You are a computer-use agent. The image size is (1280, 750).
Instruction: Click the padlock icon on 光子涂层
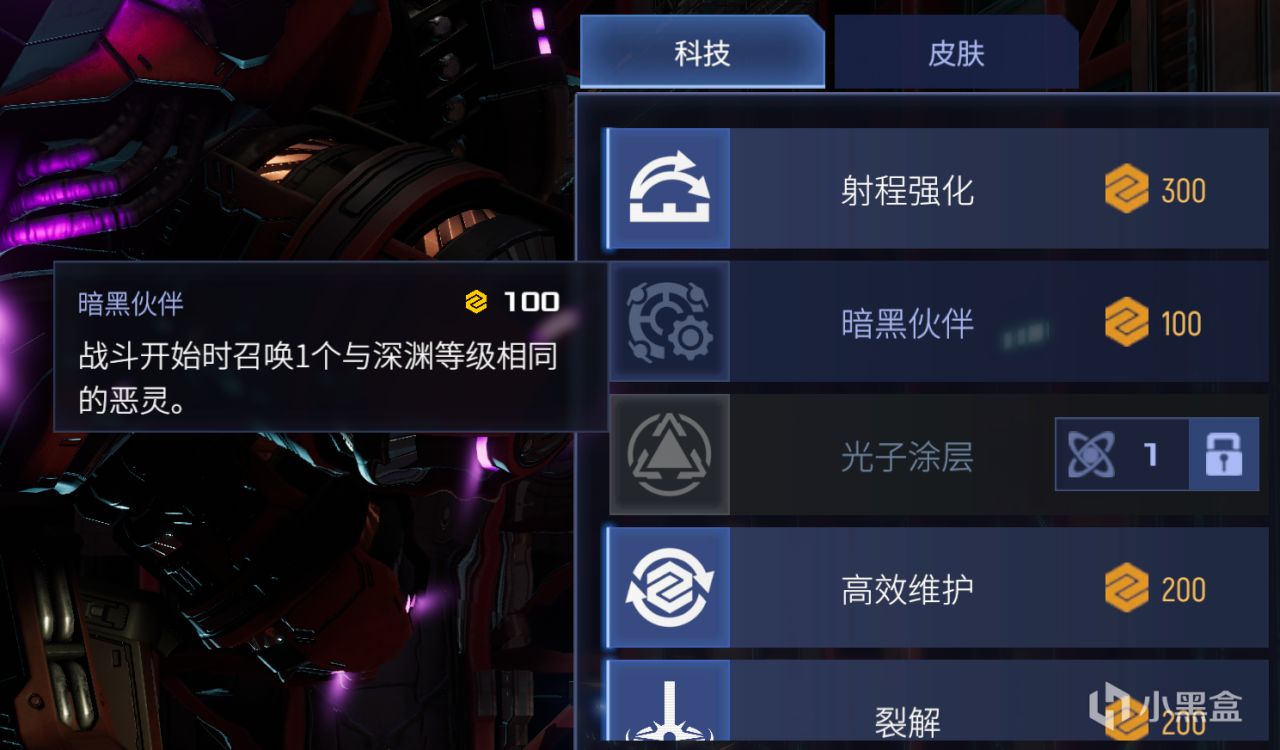1223,455
